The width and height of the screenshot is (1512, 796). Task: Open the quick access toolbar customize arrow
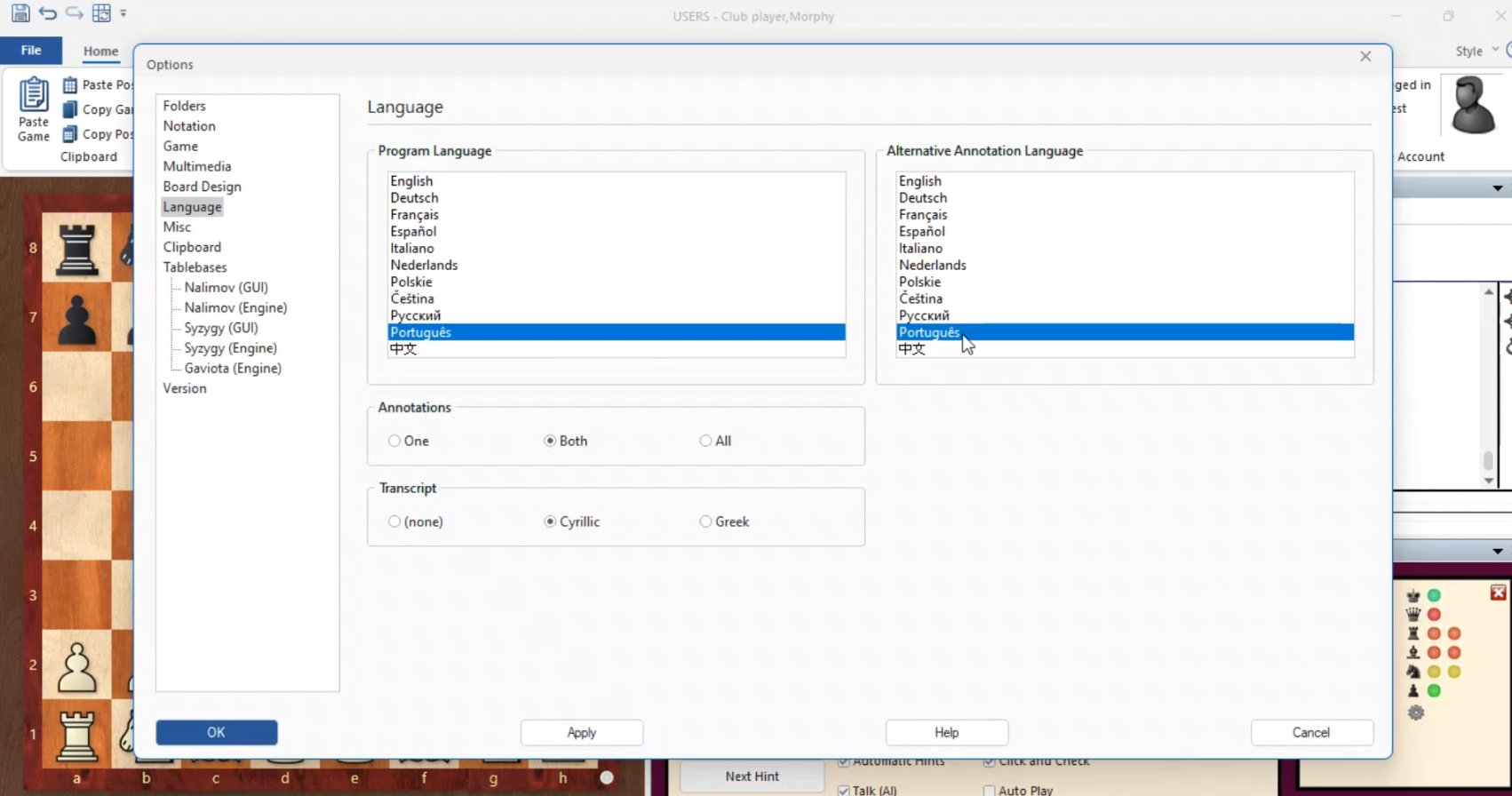click(x=123, y=13)
